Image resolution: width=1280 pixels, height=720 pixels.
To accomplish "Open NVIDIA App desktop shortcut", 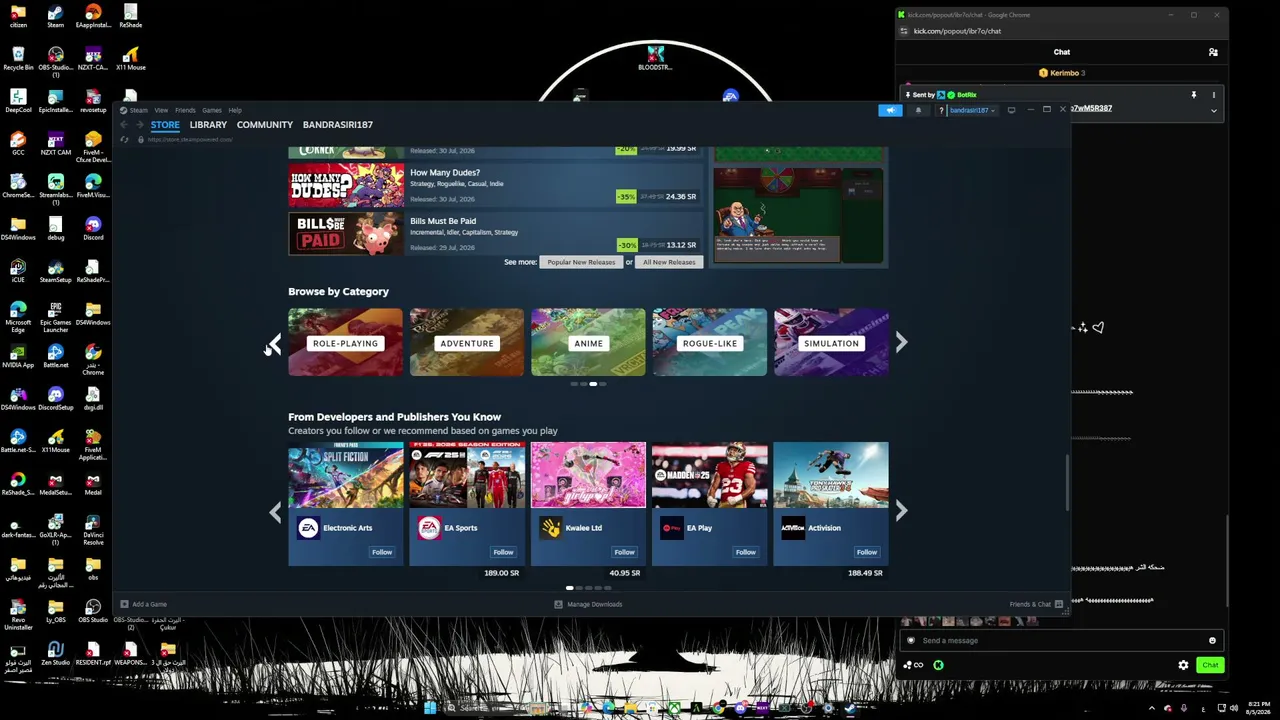I will pos(18,356).
